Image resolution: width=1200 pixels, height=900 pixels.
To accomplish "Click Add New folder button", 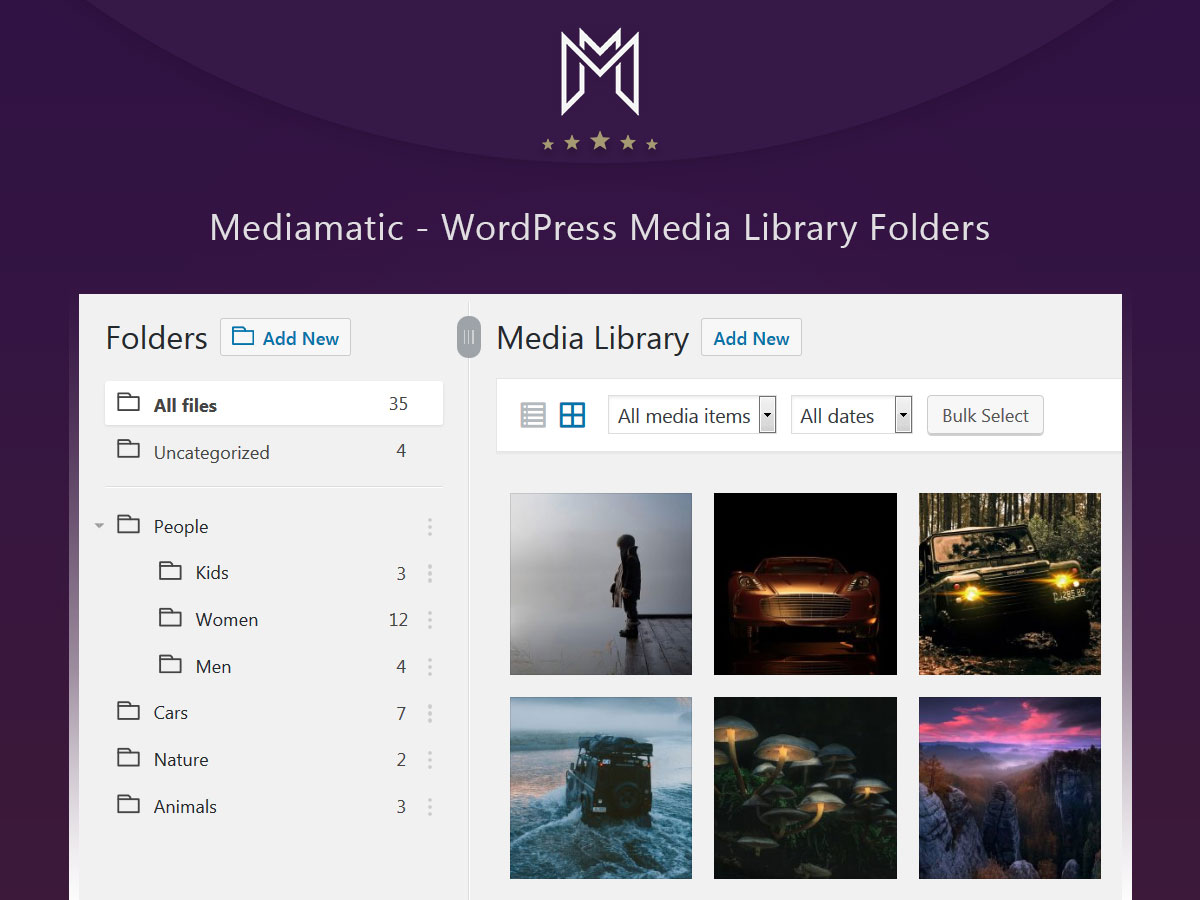I will coord(285,338).
